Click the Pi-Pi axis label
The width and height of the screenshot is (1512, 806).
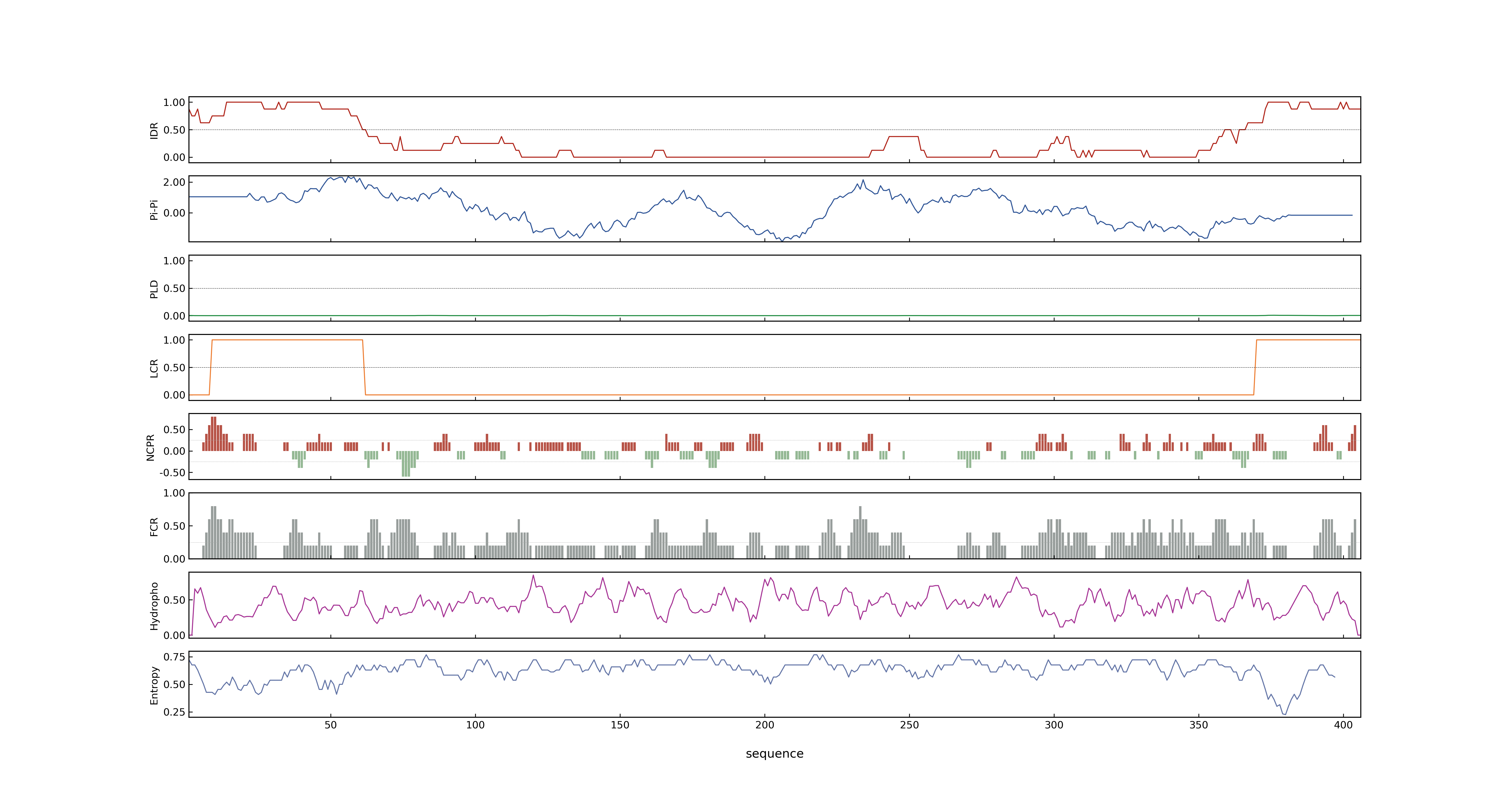(154, 209)
